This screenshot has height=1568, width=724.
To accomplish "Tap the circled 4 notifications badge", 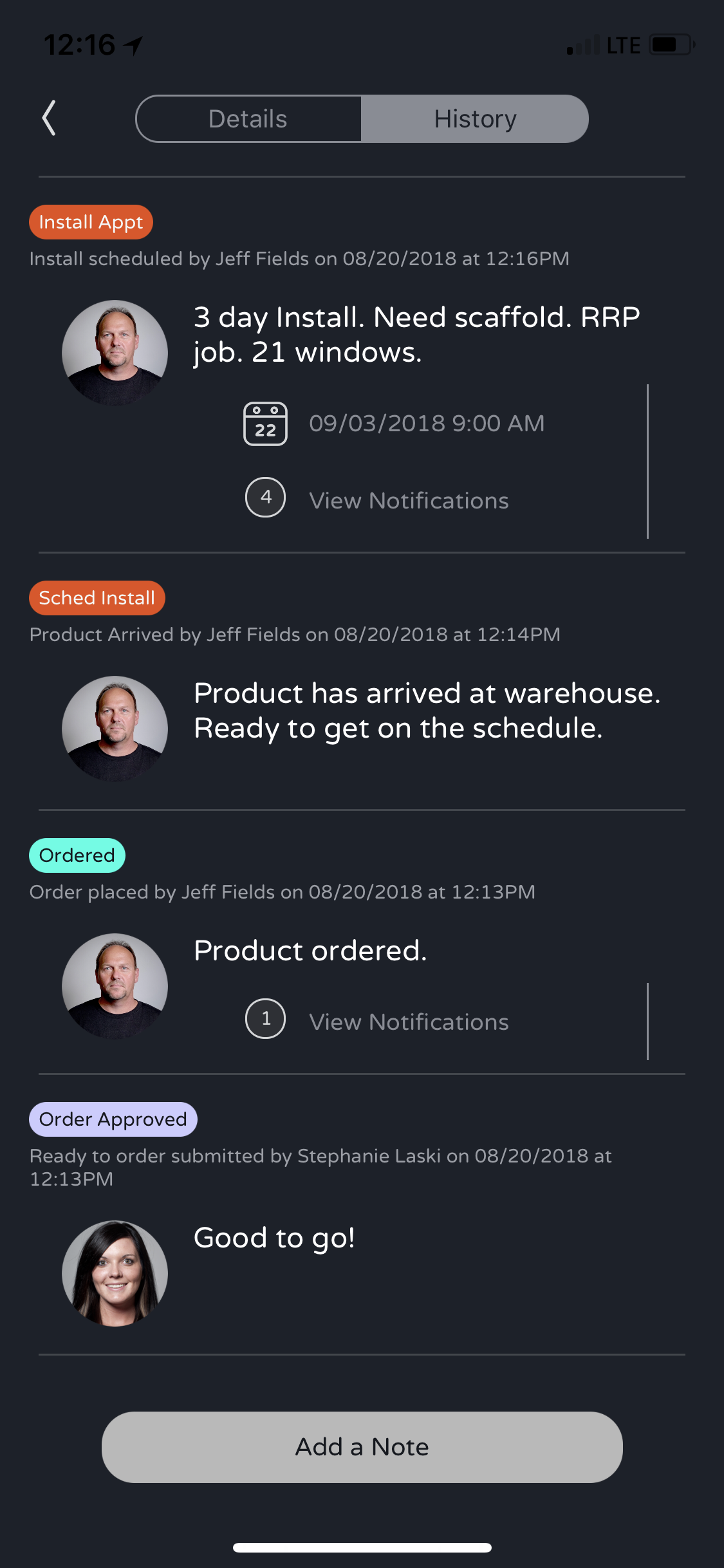I will 265,498.
